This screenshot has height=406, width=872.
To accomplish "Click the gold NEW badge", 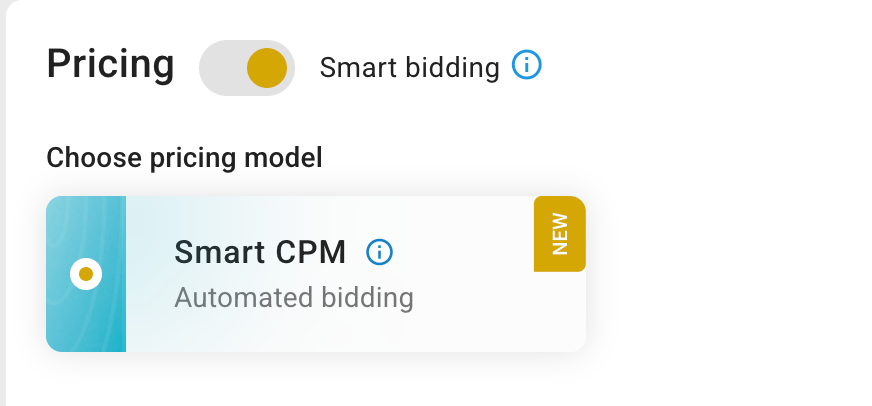I will 559,234.
